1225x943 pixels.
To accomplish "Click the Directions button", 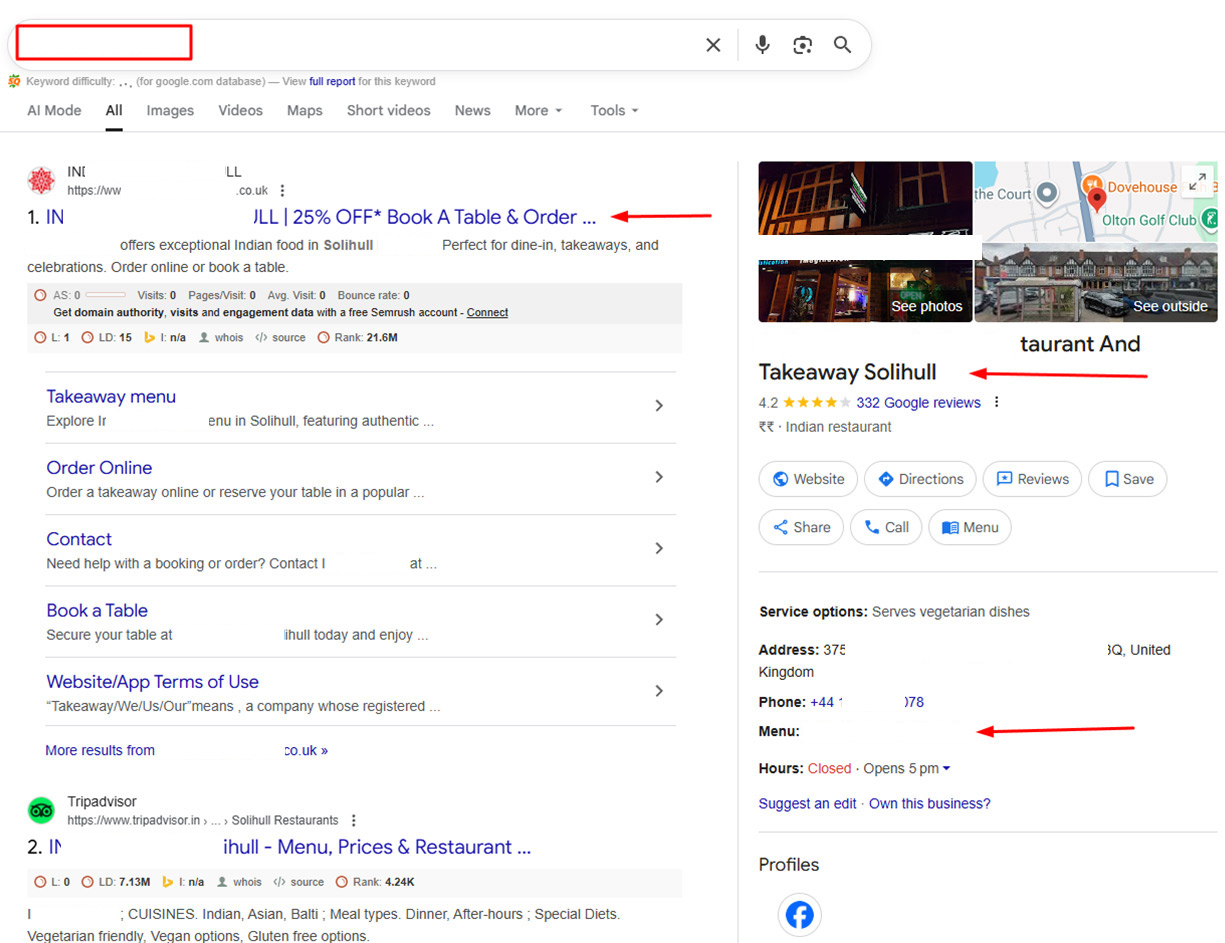I will [x=919, y=479].
